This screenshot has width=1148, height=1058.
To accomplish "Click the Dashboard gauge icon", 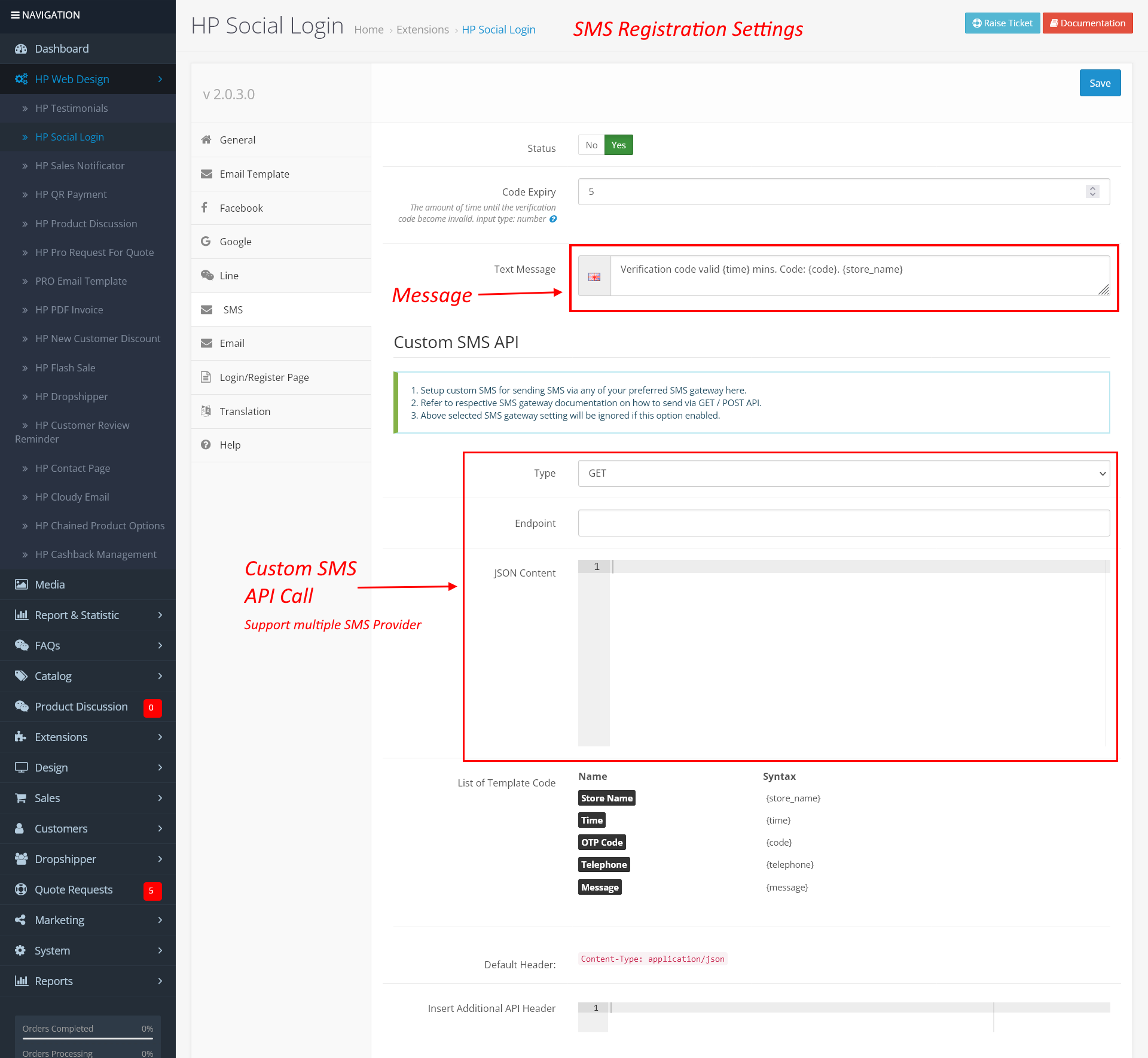I will click(21, 49).
